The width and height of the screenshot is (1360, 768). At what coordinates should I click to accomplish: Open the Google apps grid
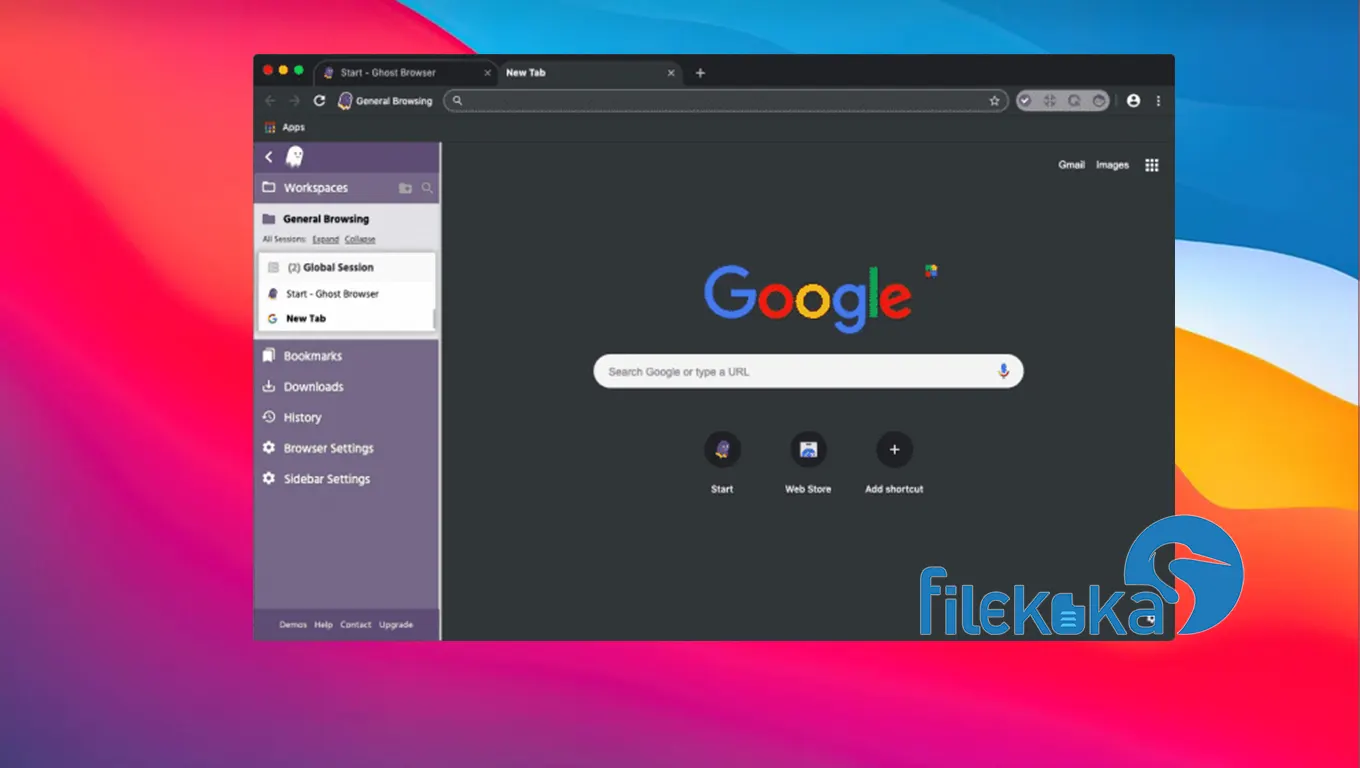pos(1152,165)
